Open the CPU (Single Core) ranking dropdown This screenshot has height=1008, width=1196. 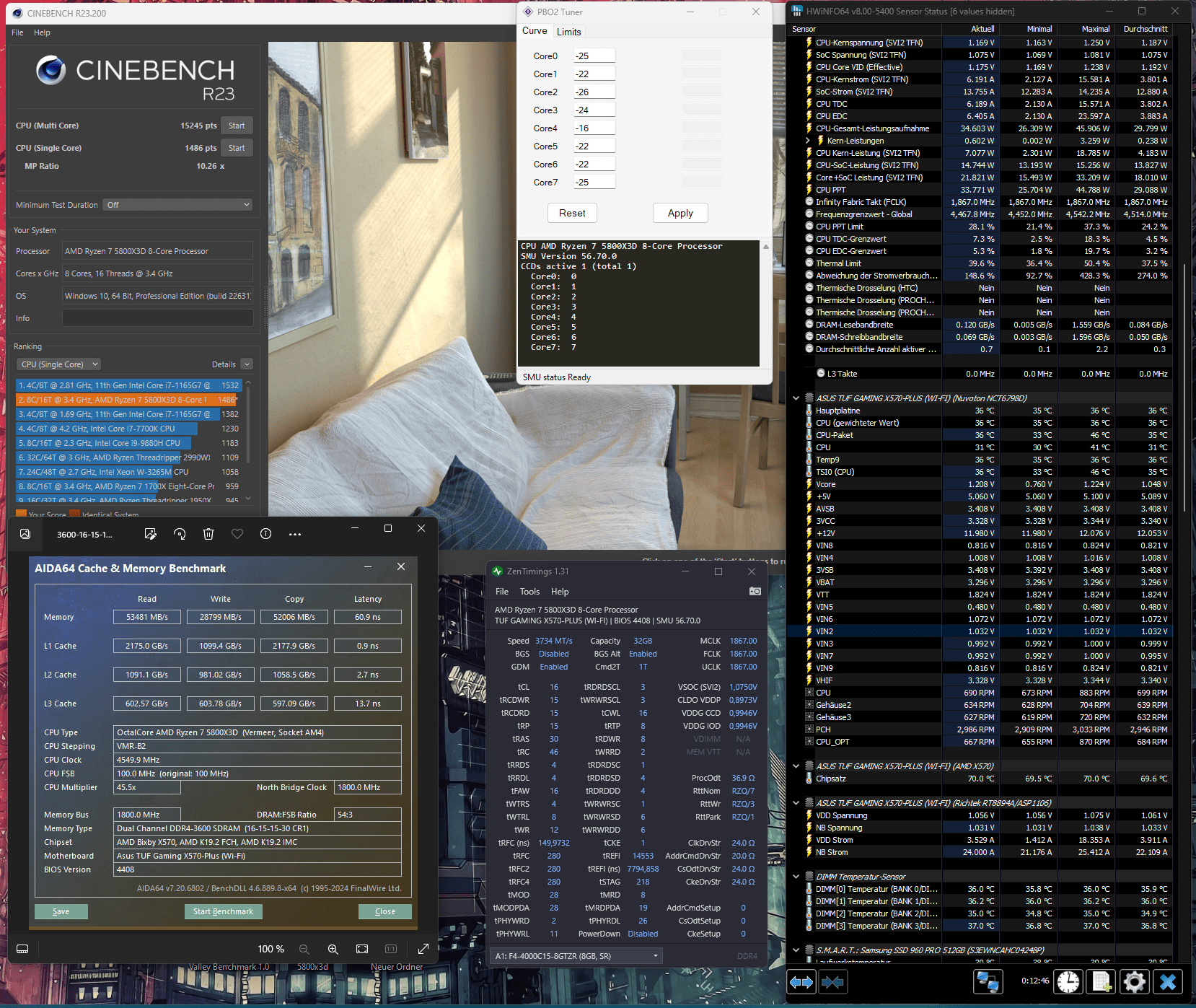(58, 364)
